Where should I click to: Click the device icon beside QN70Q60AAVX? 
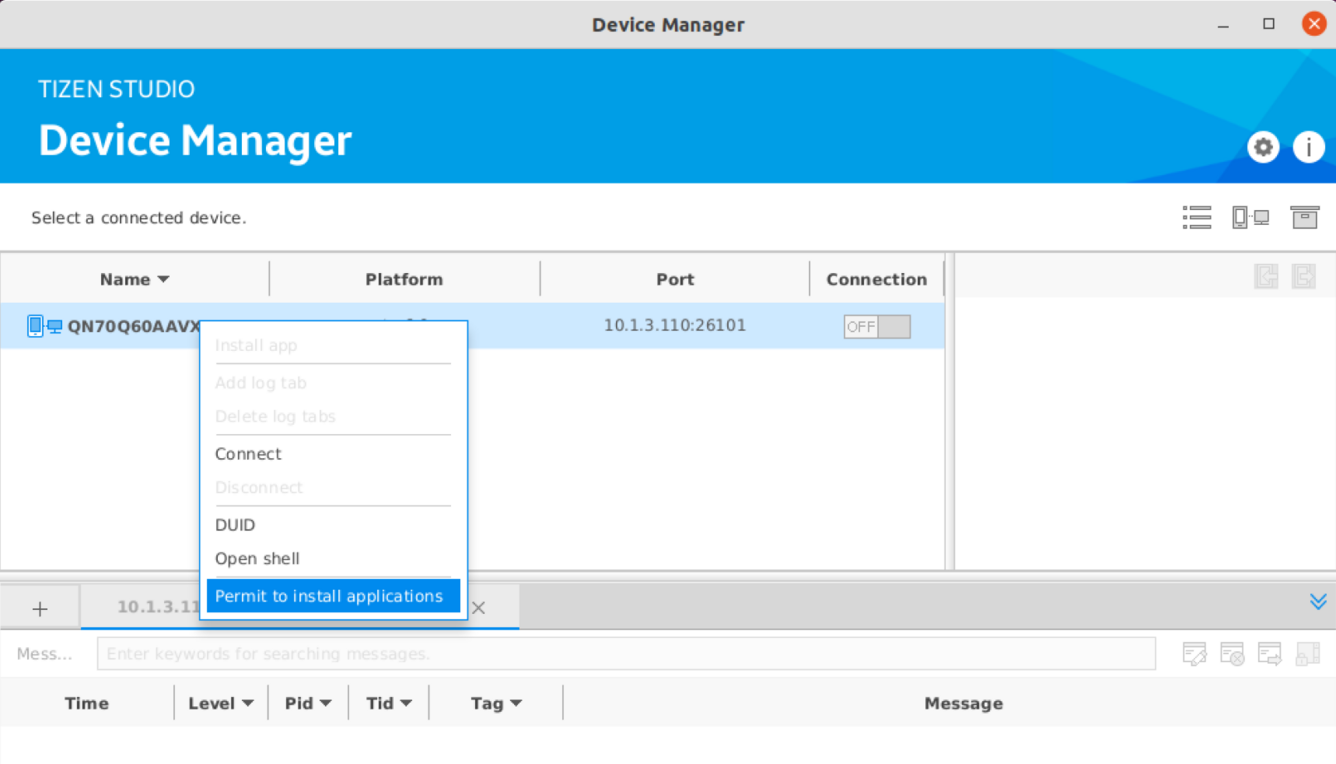pos(44,326)
